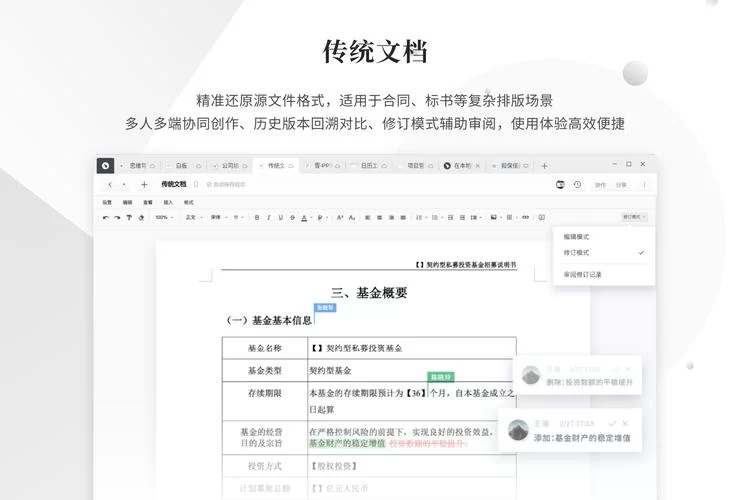Insert a bulleted list
750x500 pixels.
pos(435,218)
